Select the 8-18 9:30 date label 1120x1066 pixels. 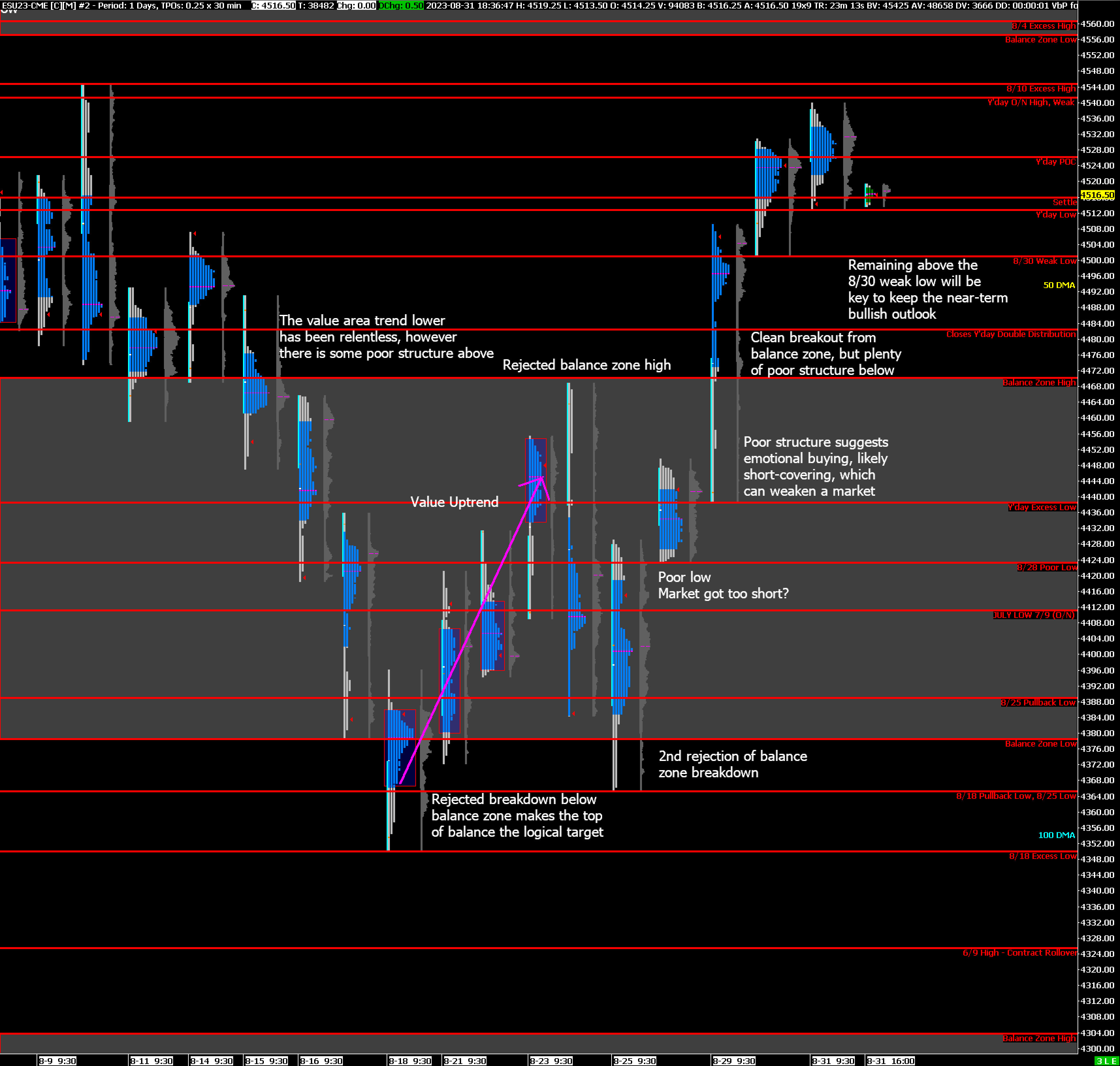(410, 1061)
